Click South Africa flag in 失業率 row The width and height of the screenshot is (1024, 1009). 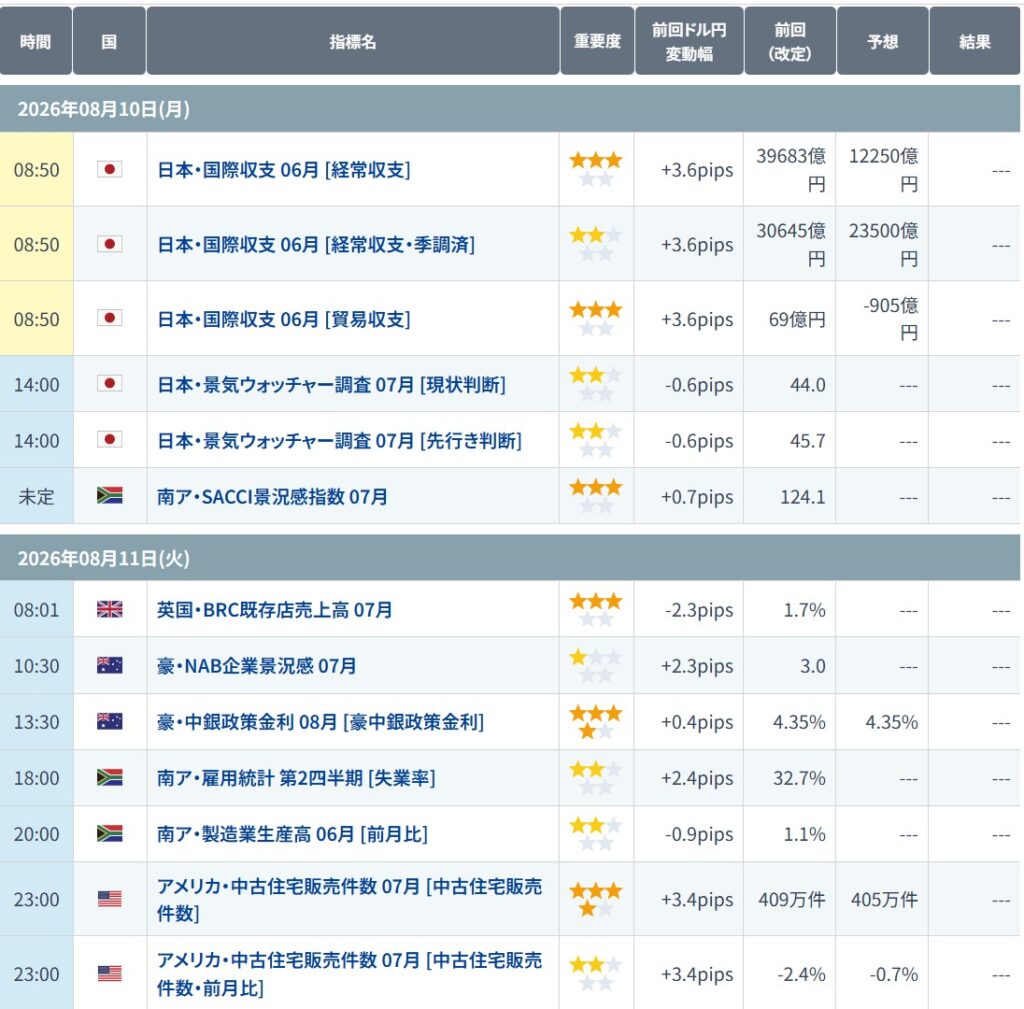pos(110,778)
